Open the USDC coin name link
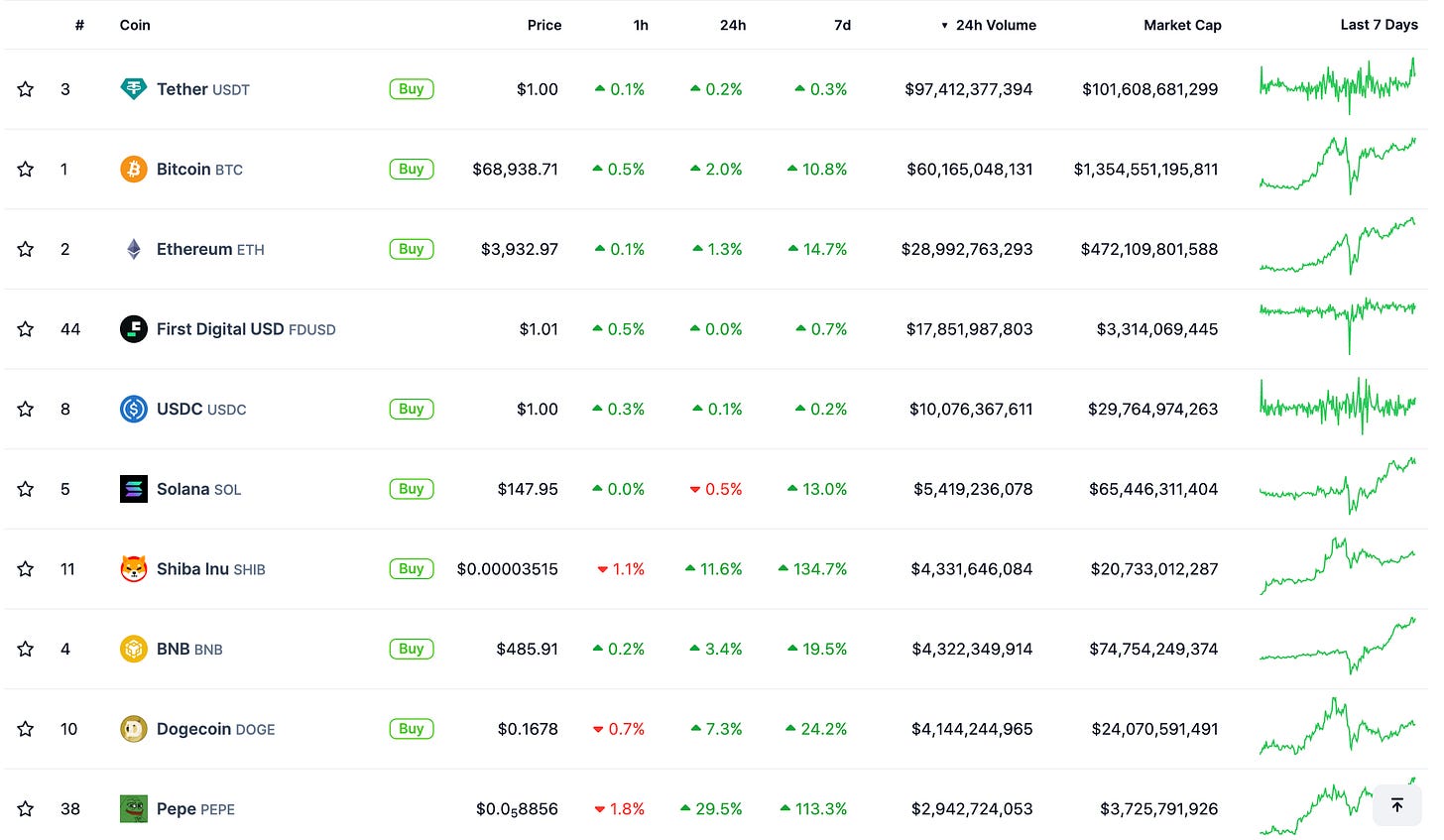 point(201,409)
